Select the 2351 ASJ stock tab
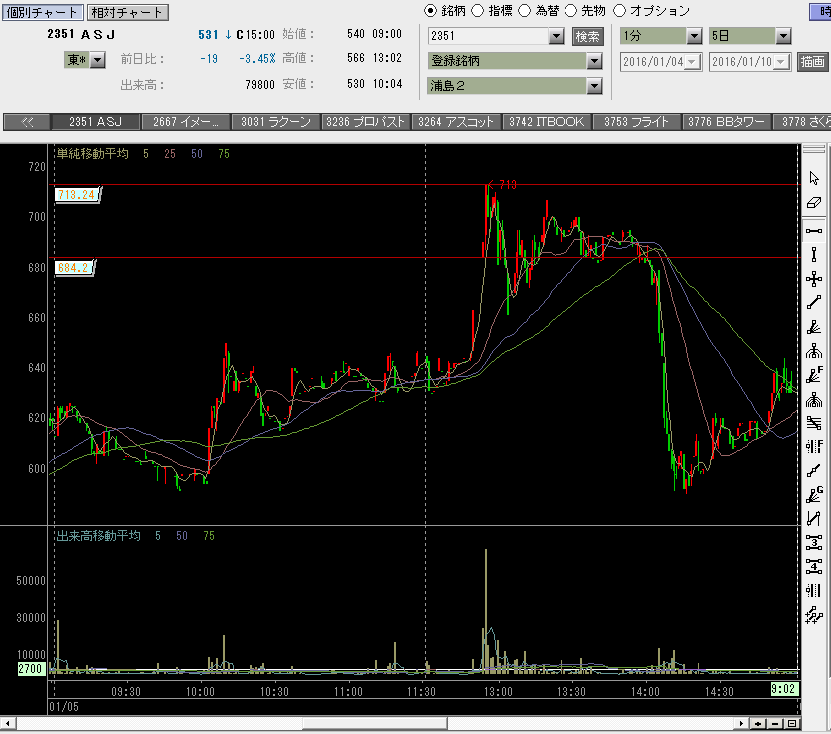 [95, 122]
